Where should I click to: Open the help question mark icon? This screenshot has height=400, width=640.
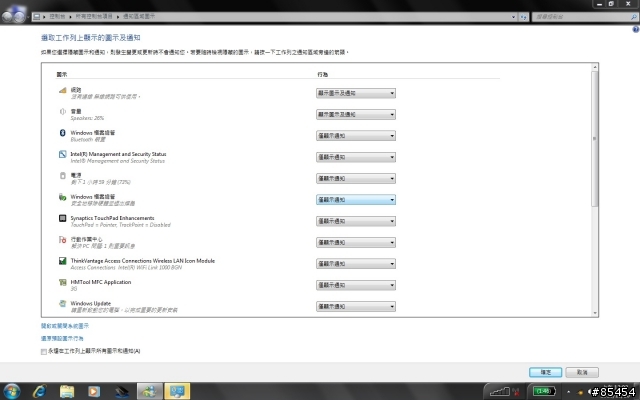636,29
